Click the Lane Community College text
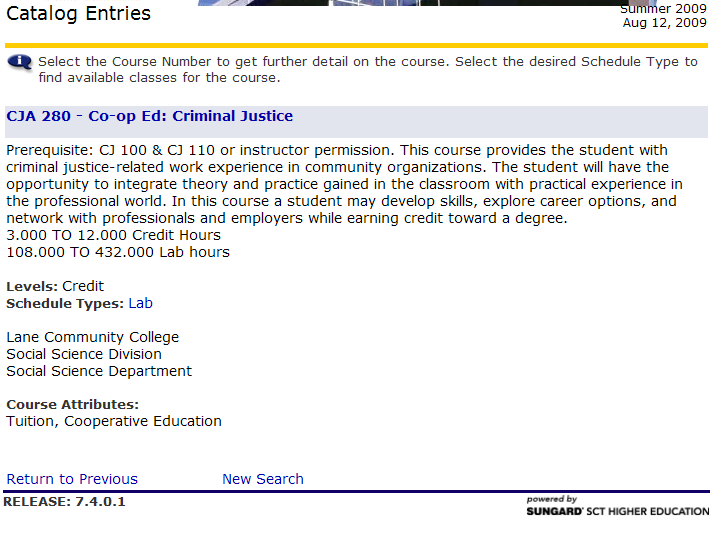This screenshot has width=723, height=534. tap(93, 337)
